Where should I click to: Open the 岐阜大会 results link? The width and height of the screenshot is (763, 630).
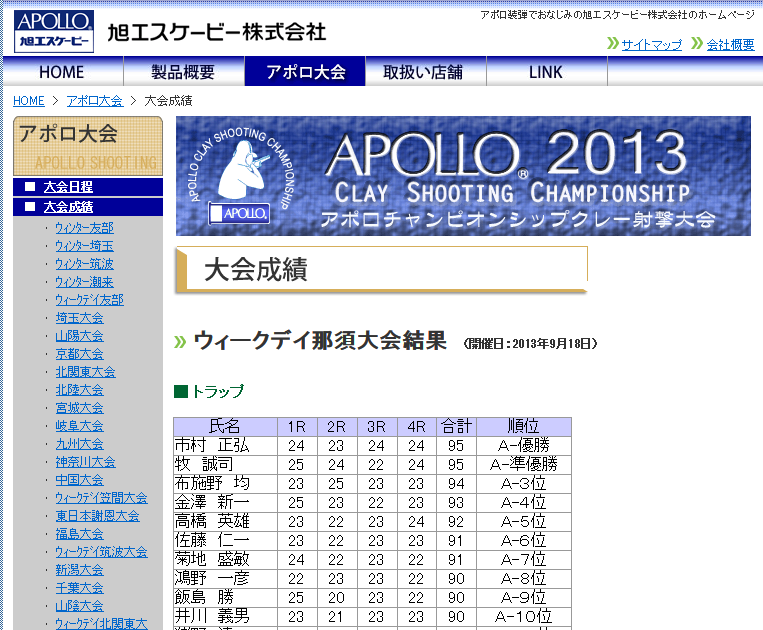tap(79, 426)
